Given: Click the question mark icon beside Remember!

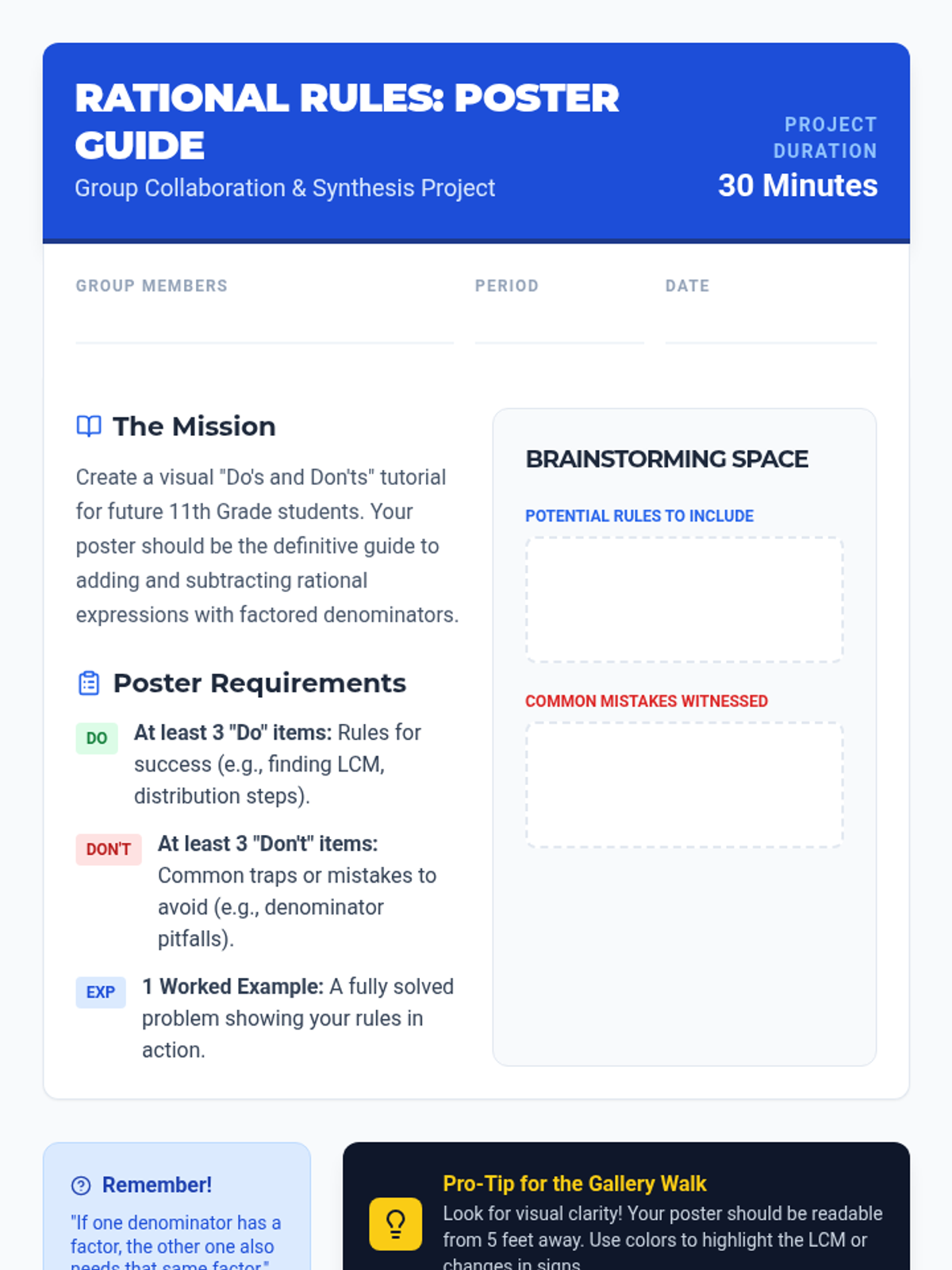Looking at the screenshot, I should (81, 1185).
